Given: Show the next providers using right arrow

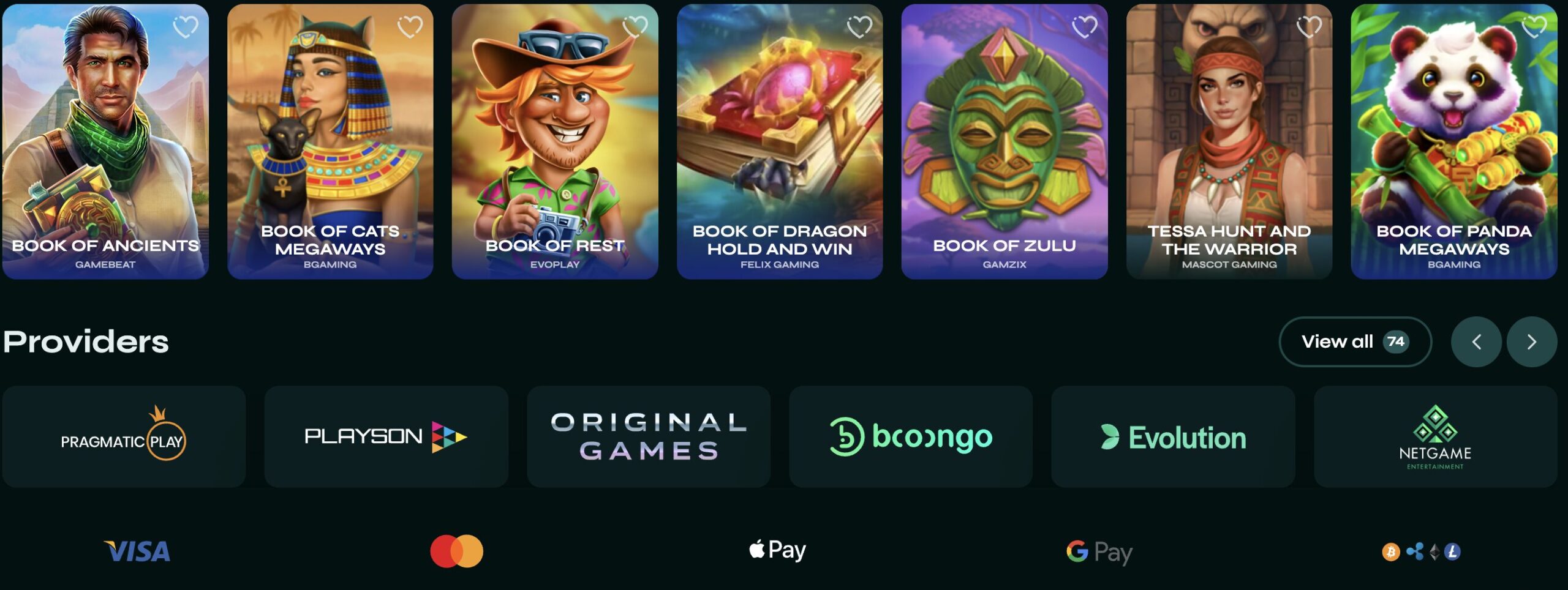Looking at the screenshot, I should (1531, 342).
